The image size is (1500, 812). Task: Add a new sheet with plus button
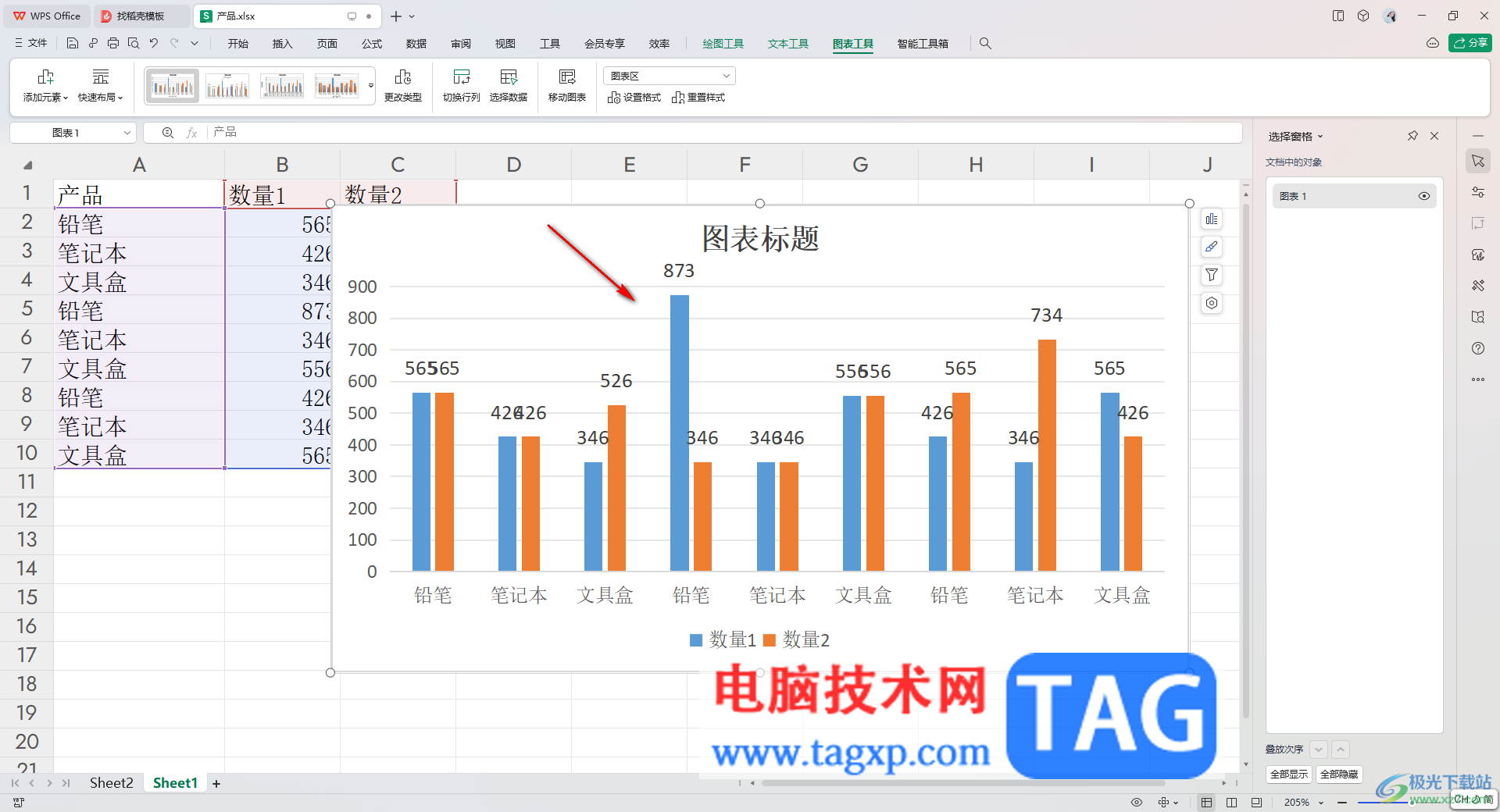(x=216, y=783)
